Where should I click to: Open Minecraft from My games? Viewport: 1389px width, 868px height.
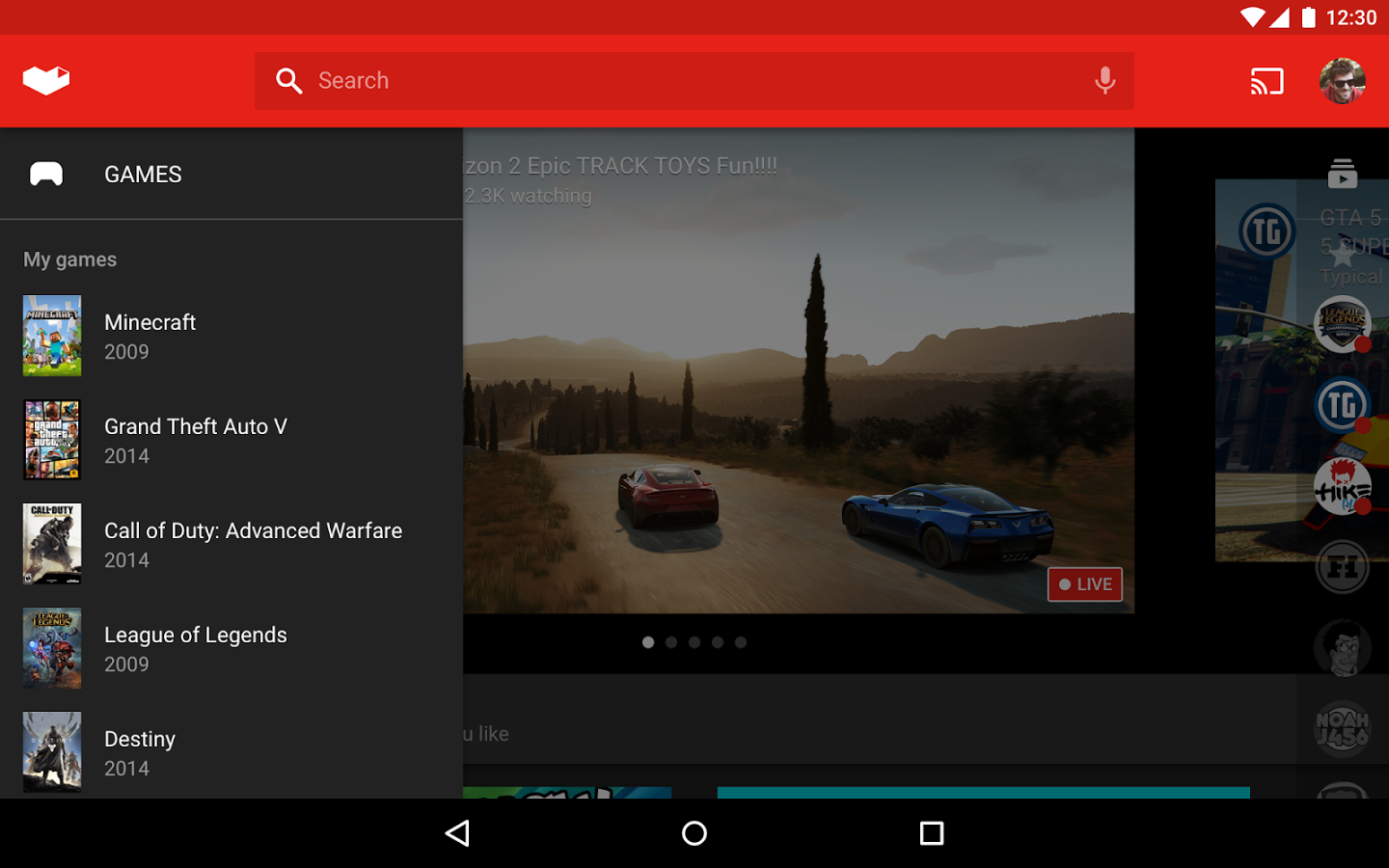tap(231, 336)
